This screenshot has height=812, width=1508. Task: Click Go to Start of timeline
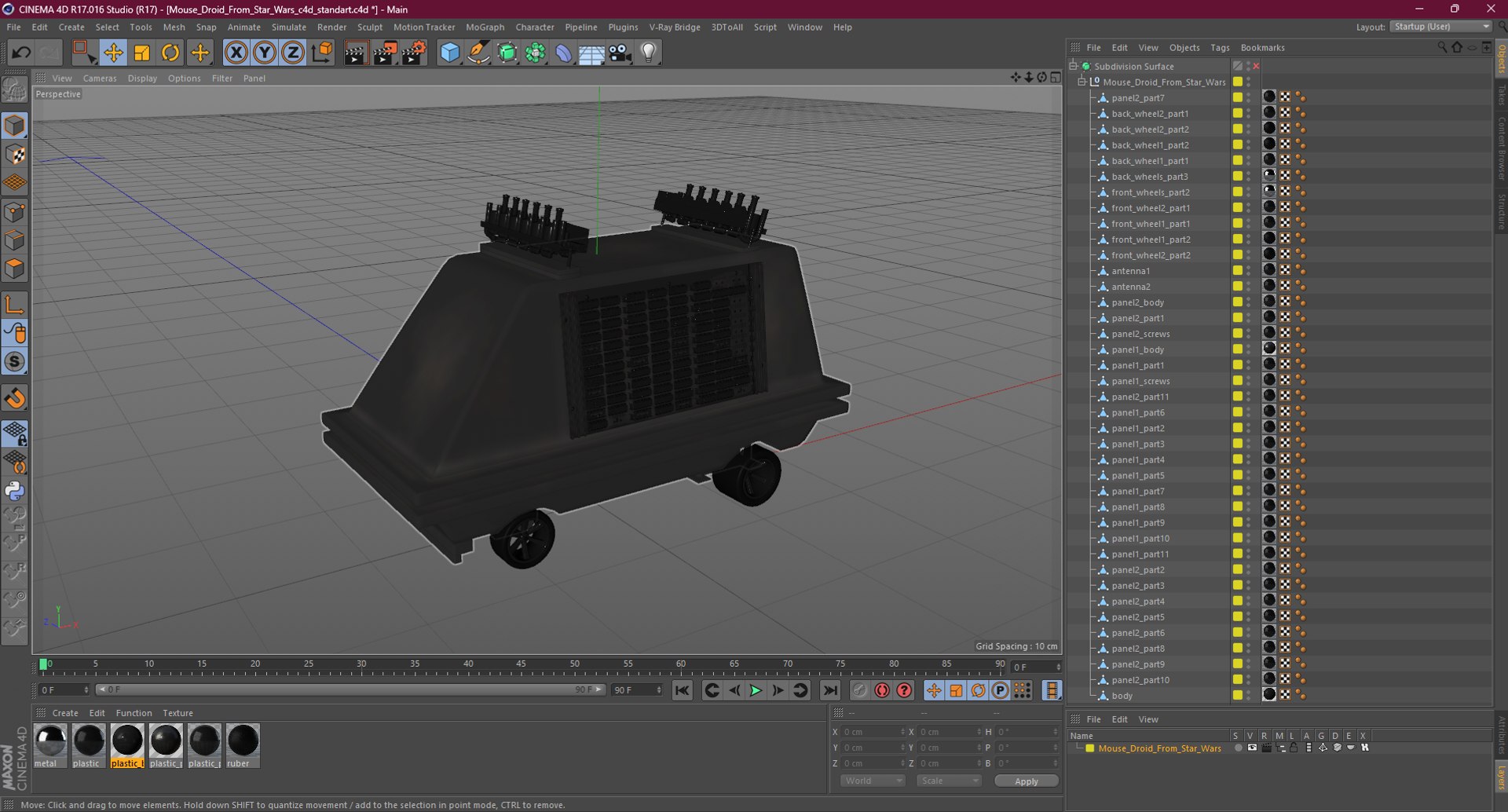click(x=683, y=690)
